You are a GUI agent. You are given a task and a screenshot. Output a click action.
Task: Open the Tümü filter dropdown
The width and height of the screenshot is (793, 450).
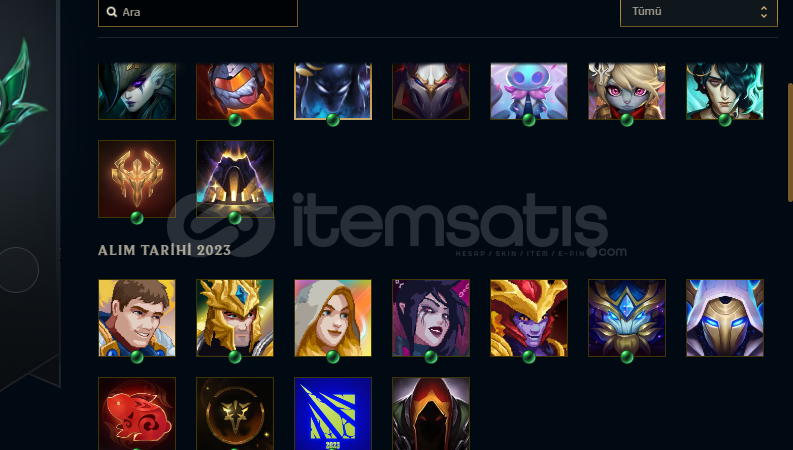click(699, 12)
